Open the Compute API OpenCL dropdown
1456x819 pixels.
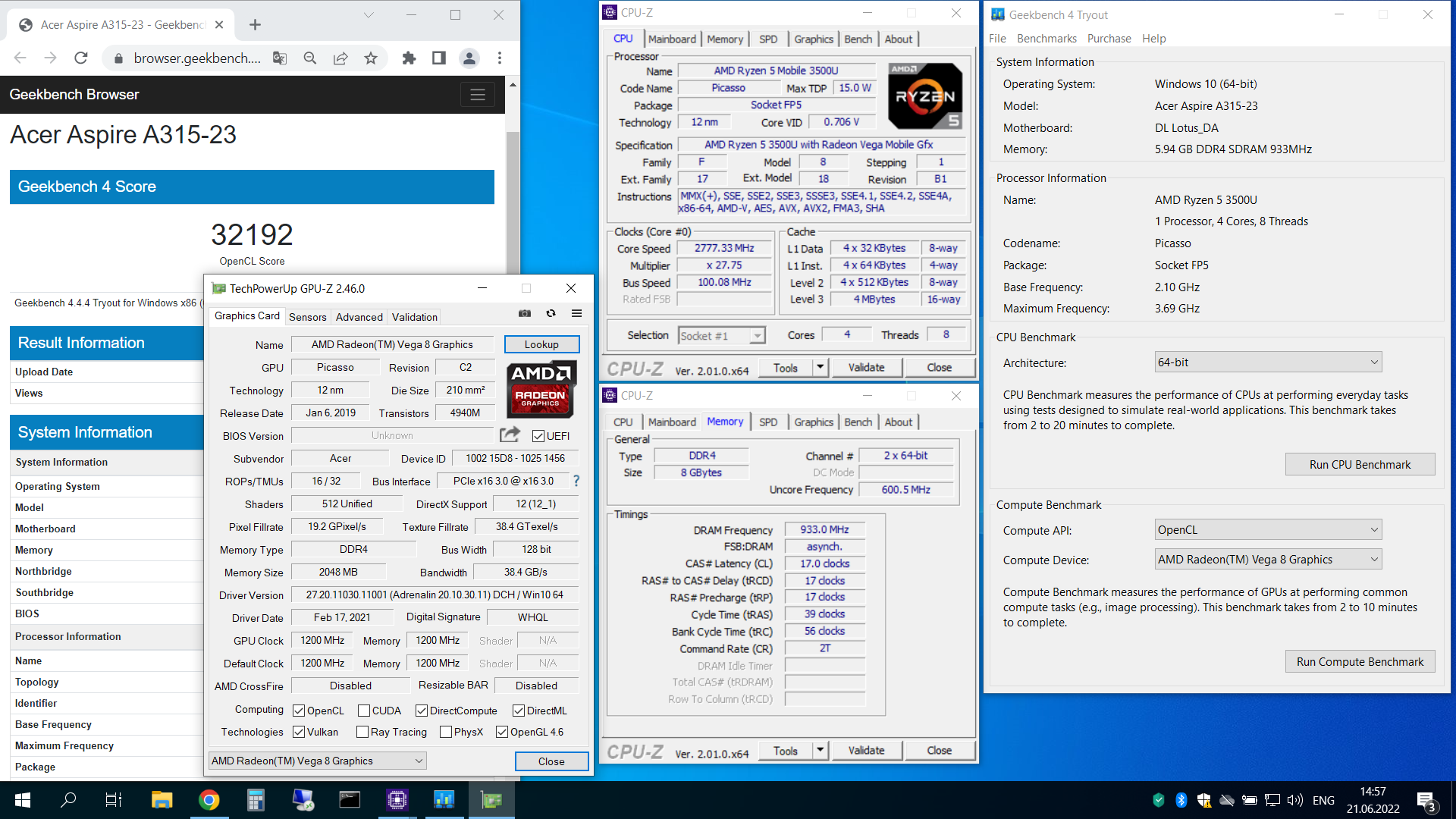(x=1268, y=530)
